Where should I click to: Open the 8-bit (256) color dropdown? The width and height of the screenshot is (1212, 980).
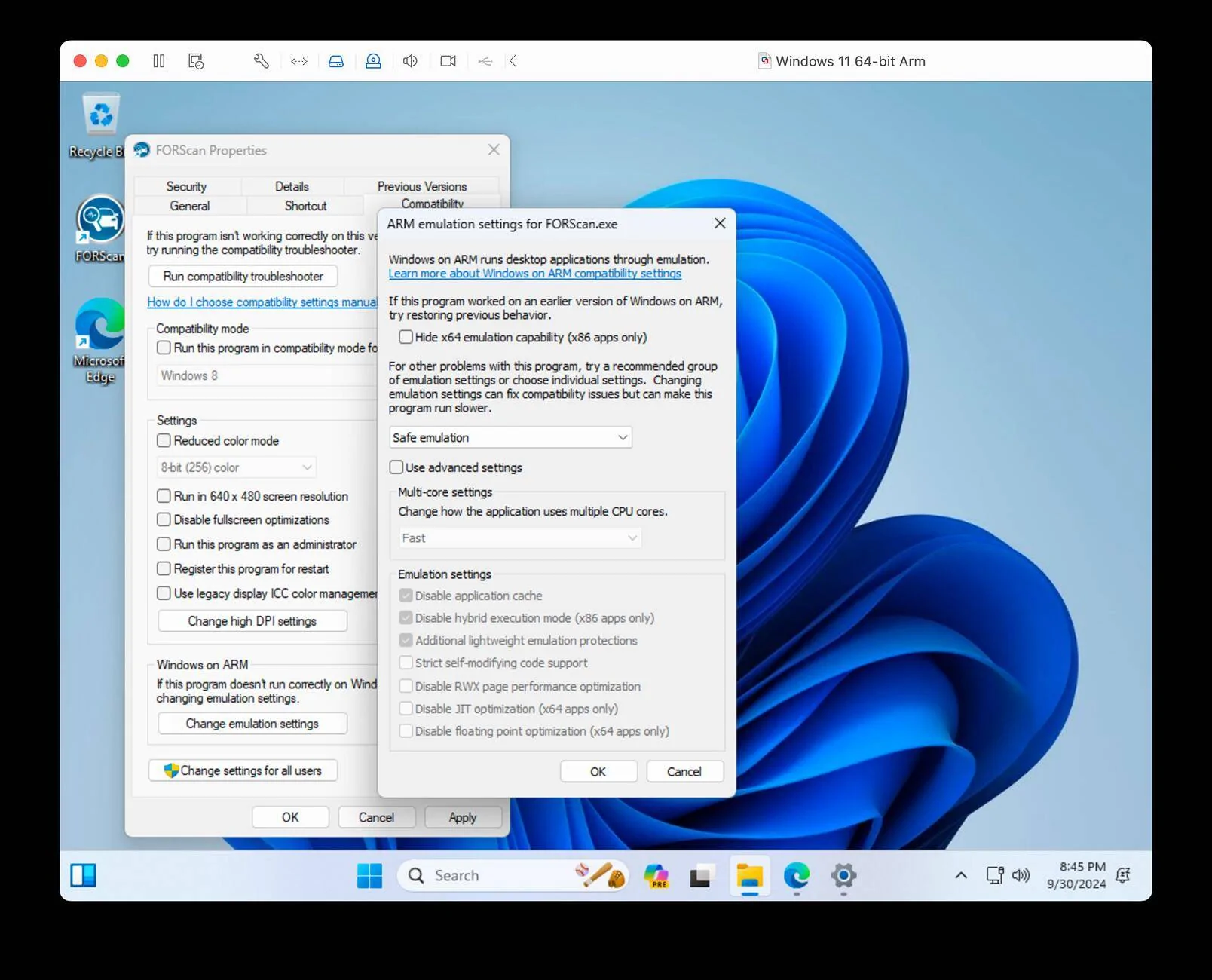[x=237, y=467]
